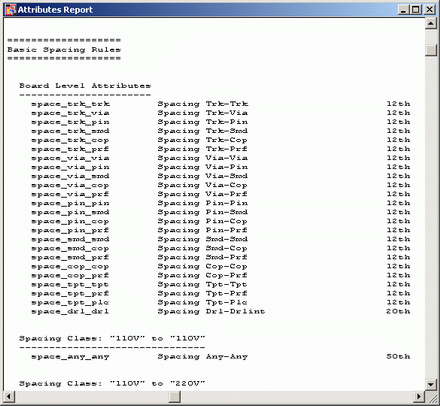The image size is (440, 406).
Task: Click the 50th value for Any-Any
Action: [398, 356]
